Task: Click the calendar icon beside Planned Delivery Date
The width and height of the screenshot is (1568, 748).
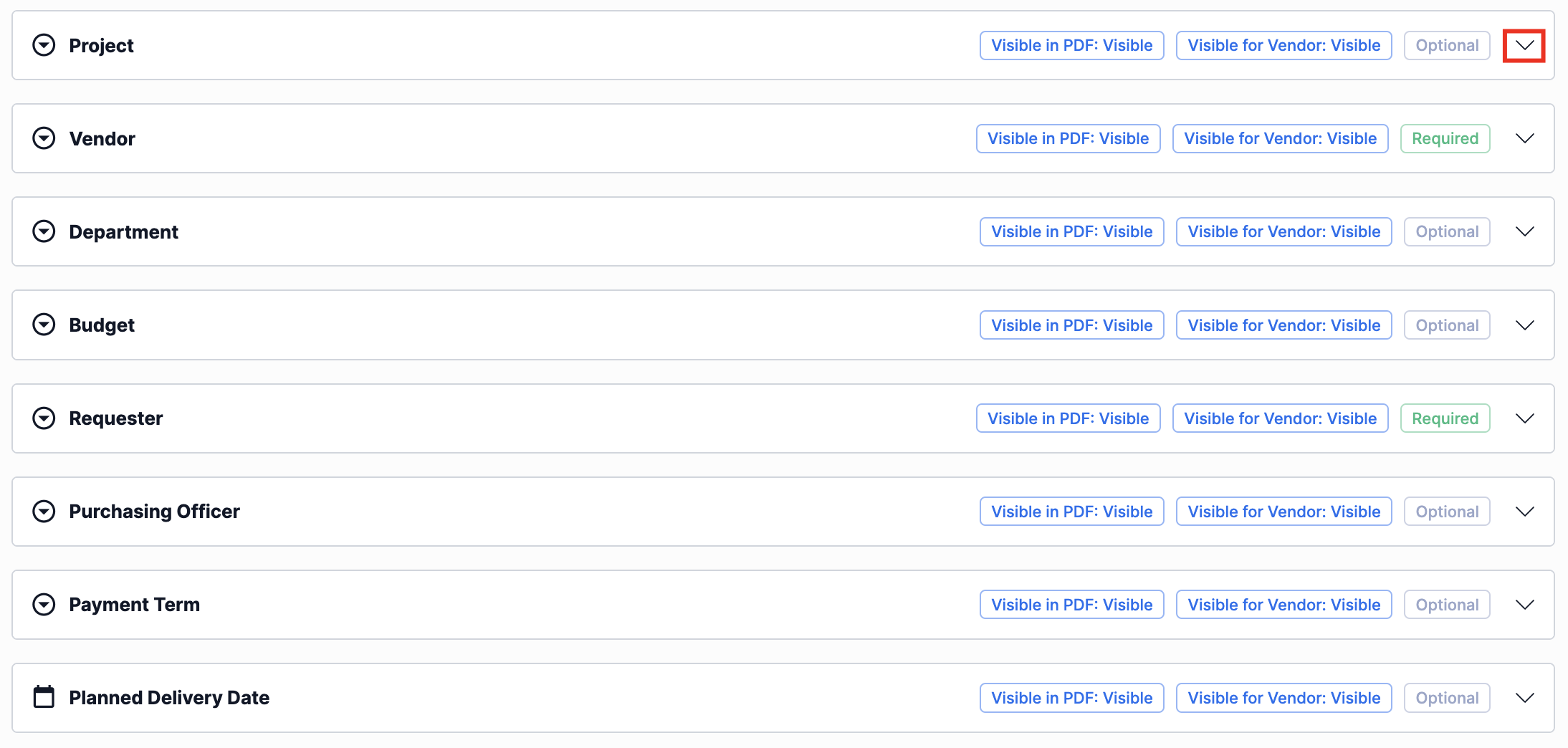Action: (44, 697)
